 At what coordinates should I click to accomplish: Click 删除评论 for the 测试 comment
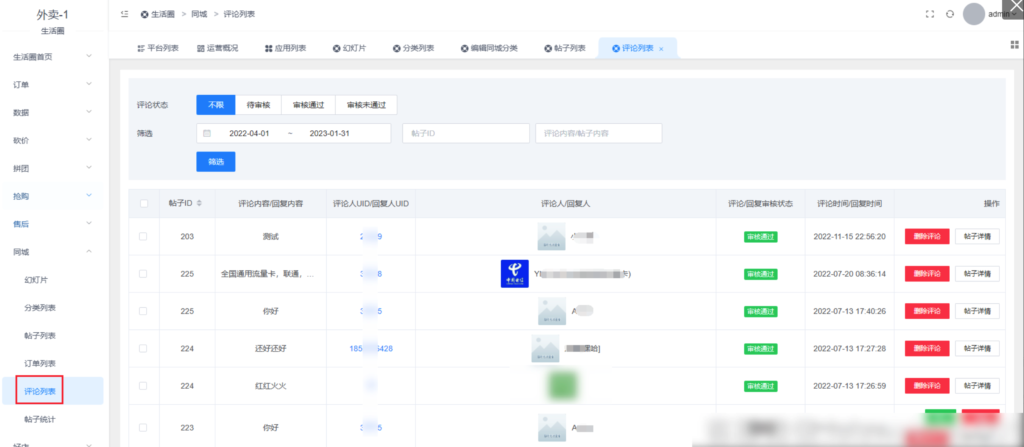(x=926, y=237)
